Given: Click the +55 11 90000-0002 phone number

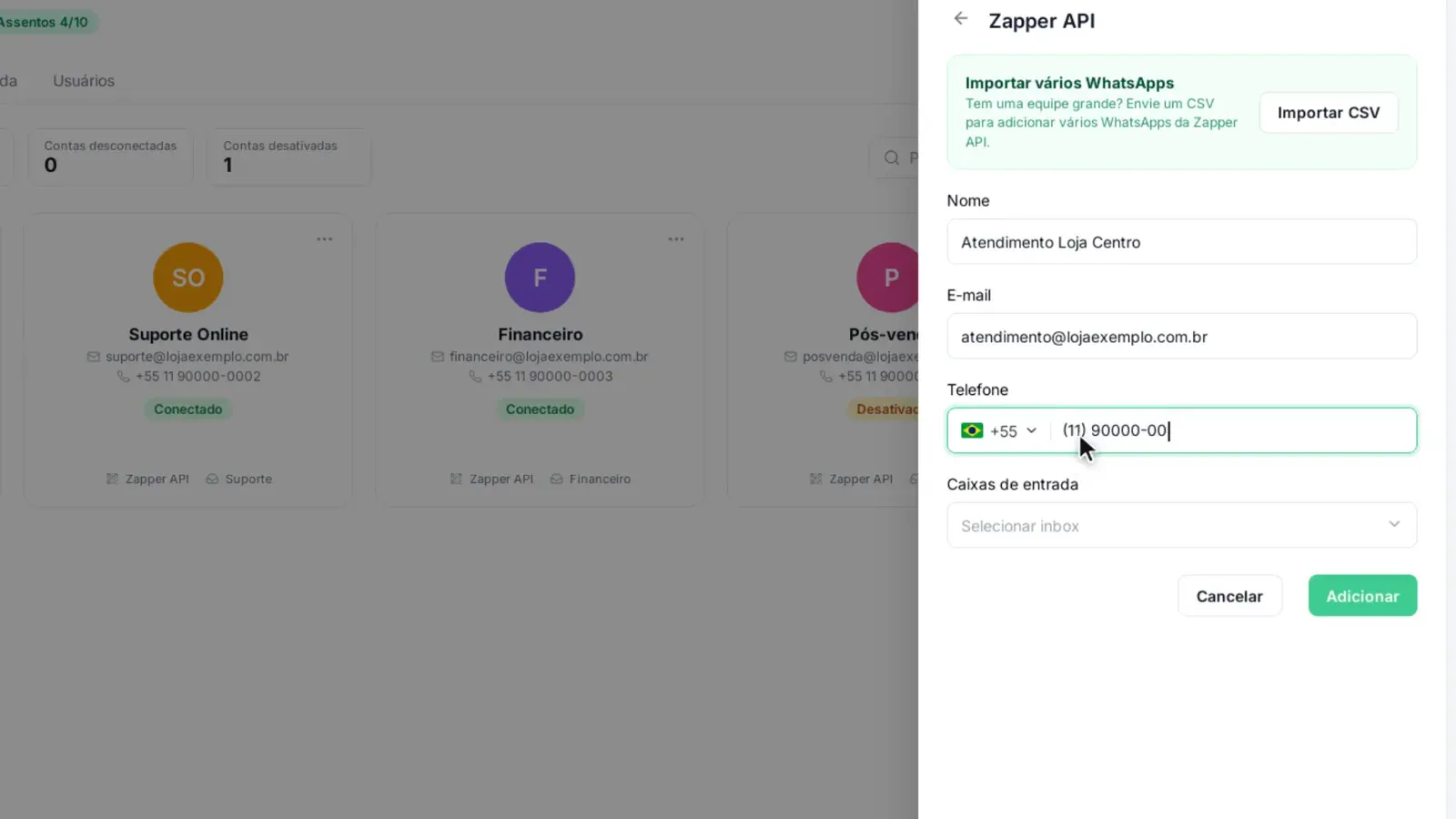Looking at the screenshot, I should (x=198, y=376).
